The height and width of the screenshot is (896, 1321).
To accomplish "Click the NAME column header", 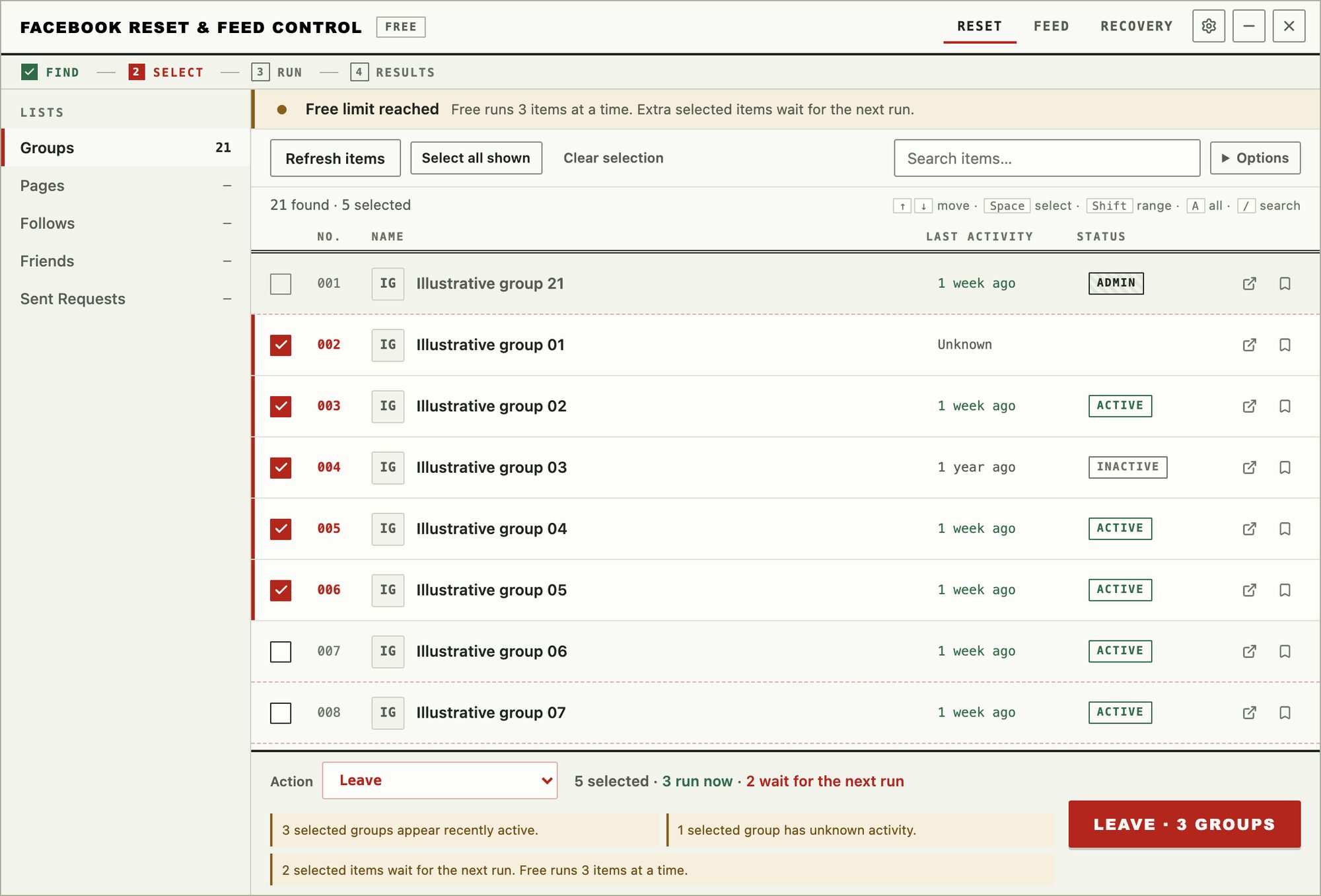I will [387, 236].
